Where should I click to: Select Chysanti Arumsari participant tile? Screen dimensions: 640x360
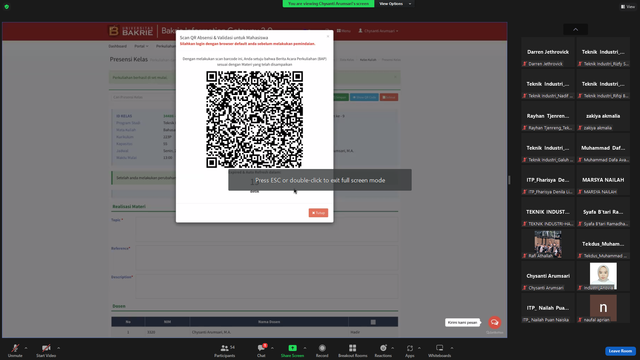point(548,276)
